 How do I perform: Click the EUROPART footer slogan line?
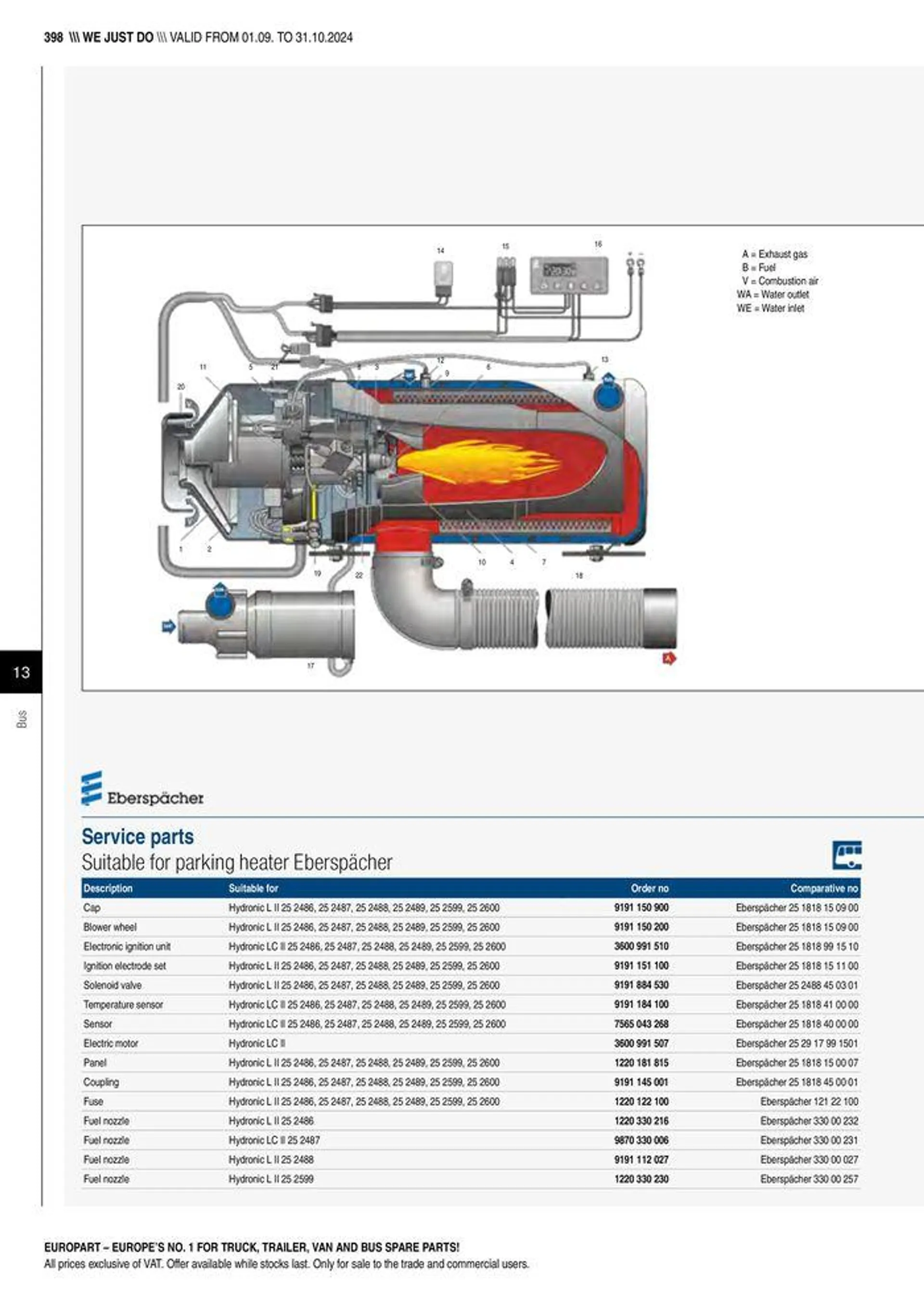(x=252, y=1247)
